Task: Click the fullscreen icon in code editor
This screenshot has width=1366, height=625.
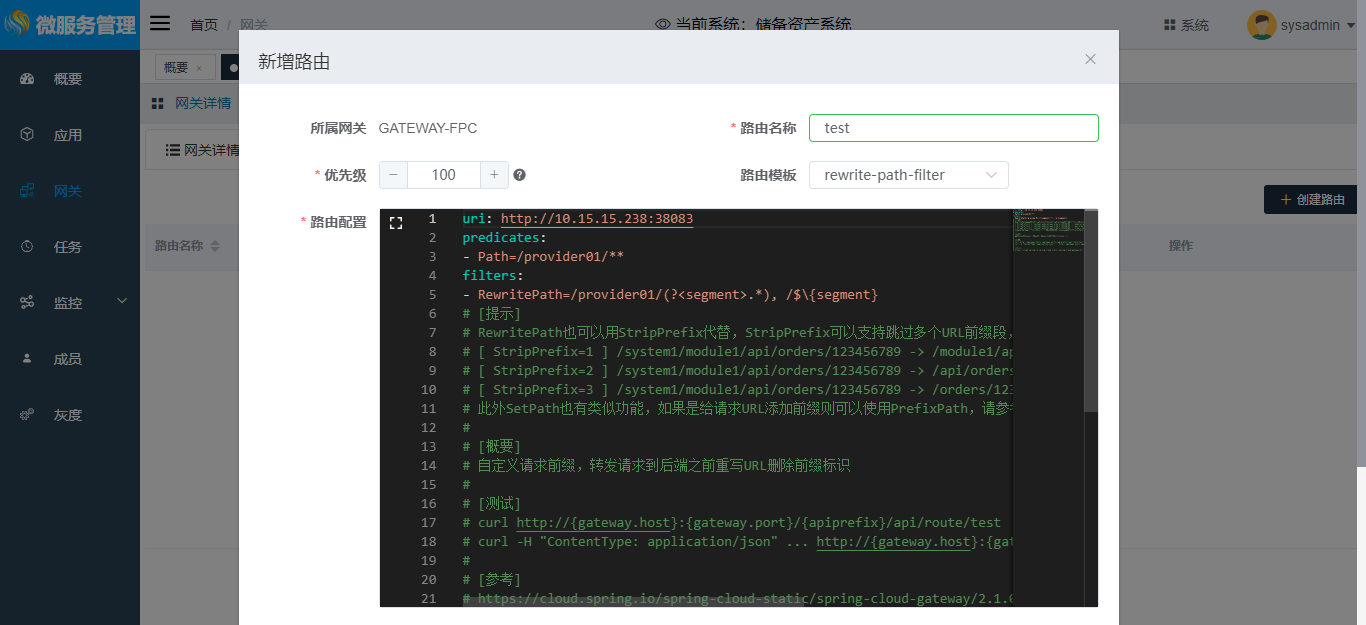Action: coord(396,223)
